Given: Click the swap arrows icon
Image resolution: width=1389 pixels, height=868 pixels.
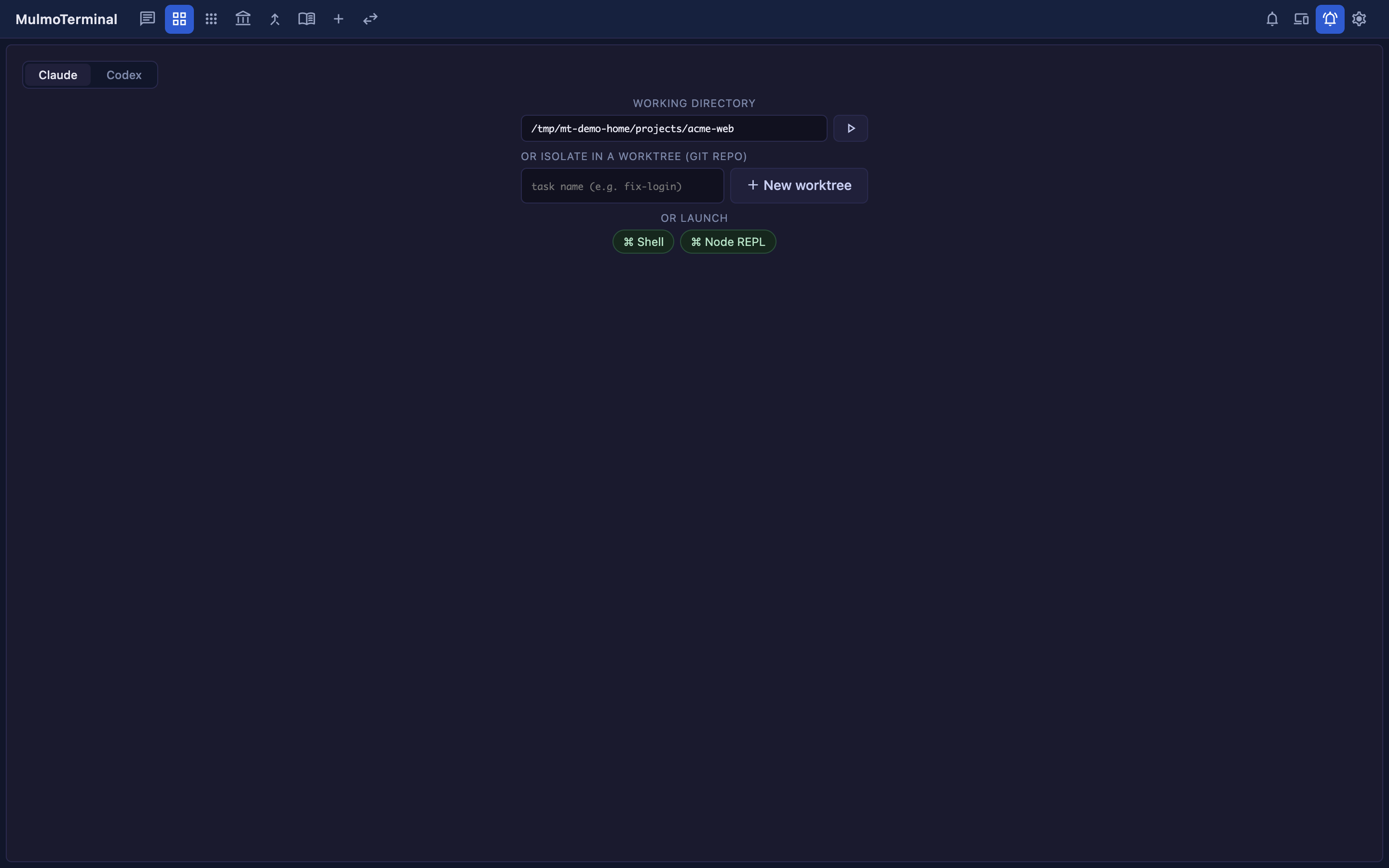Looking at the screenshot, I should tap(370, 19).
